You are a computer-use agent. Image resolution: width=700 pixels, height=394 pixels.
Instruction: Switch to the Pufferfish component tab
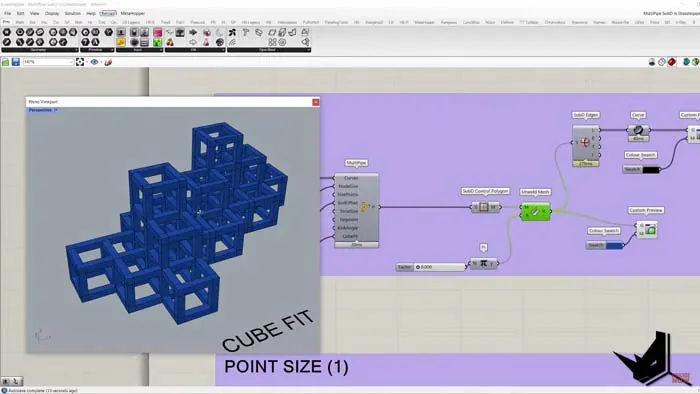click(x=311, y=22)
